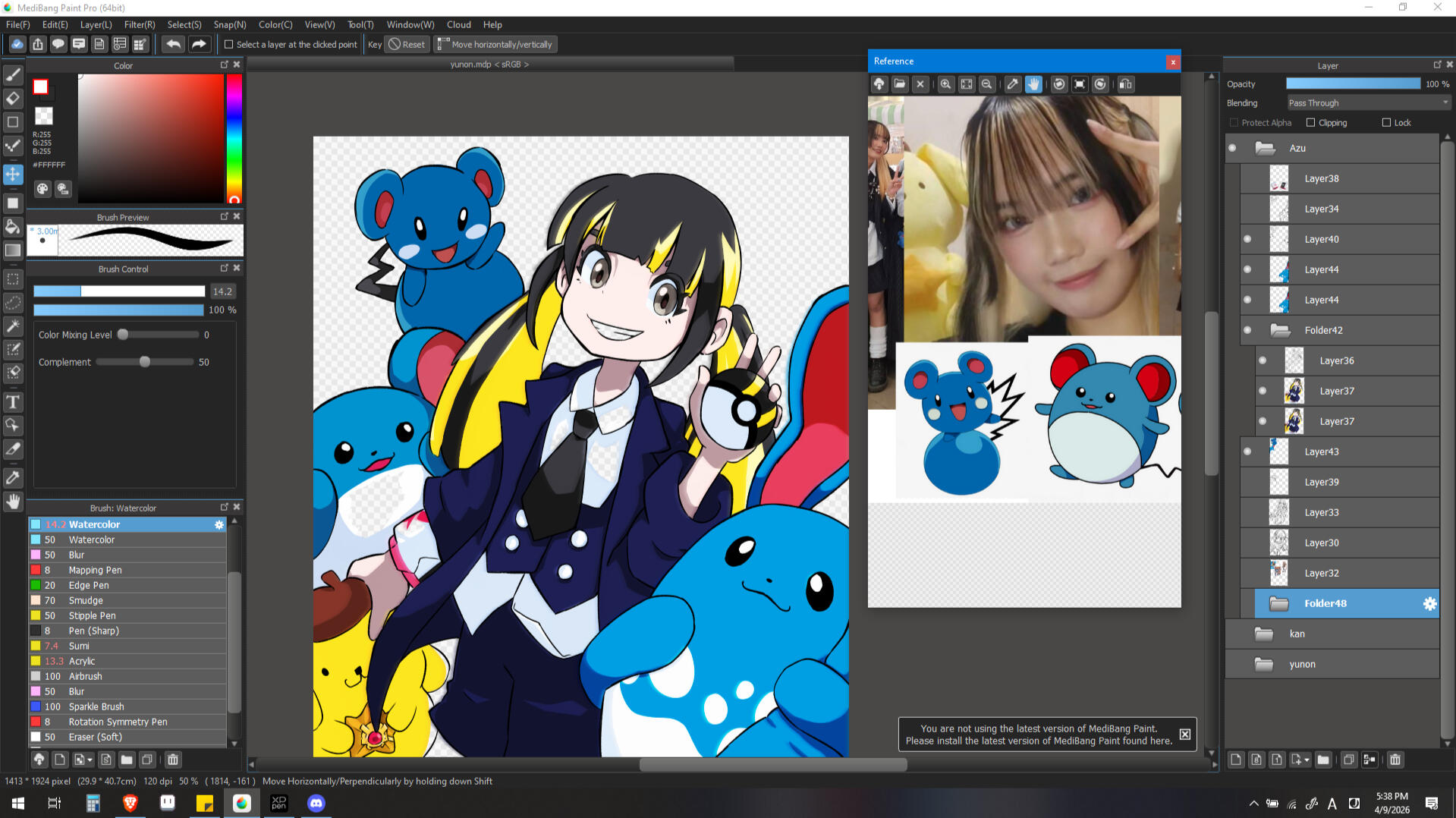The height and width of the screenshot is (818, 1456).
Task: Click the canvas horizontal scrollbar
Action: [x=773, y=764]
